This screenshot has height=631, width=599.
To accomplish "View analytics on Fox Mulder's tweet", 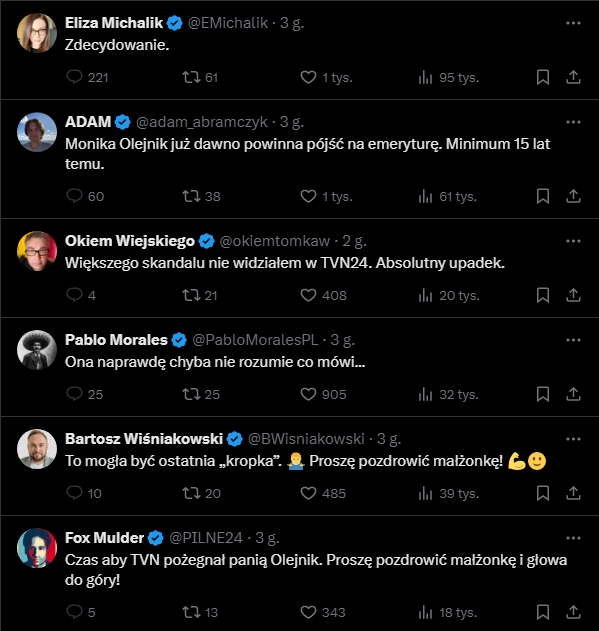I will (x=447, y=612).
